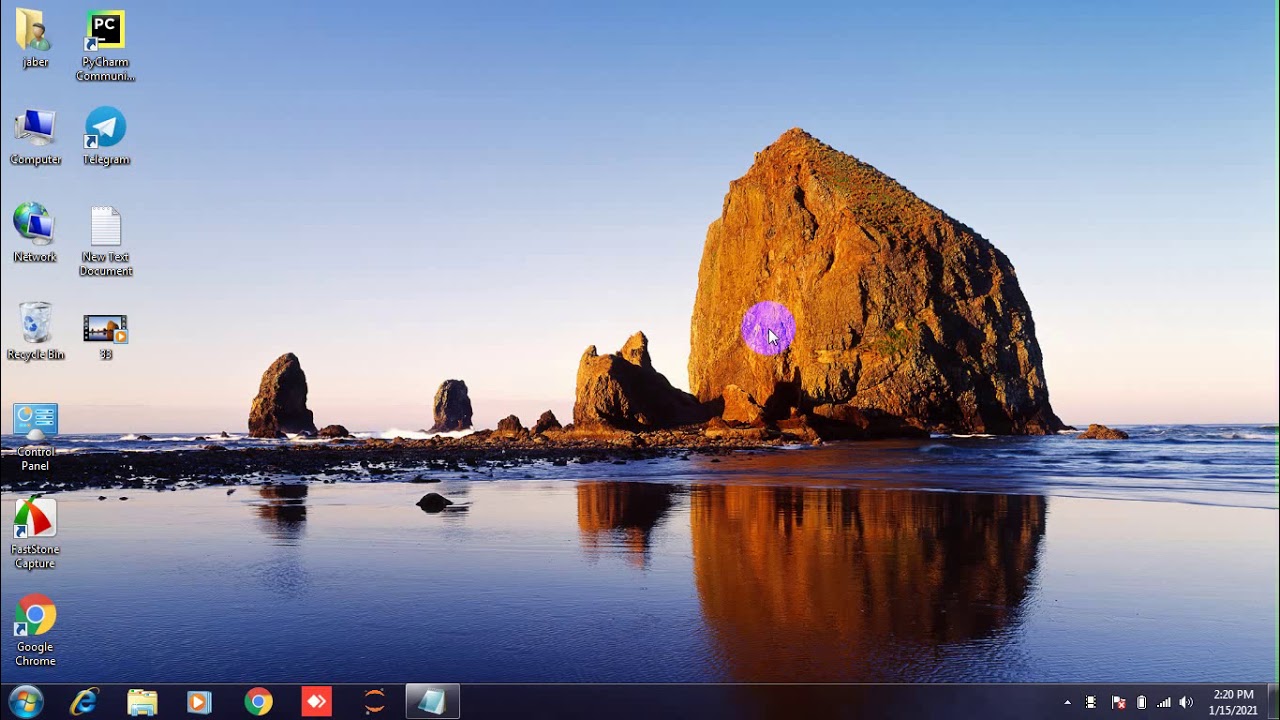The height and width of the screenshot is (720, 1280).
Task: Open the jaber user folder icon
Action: [35, 38]
